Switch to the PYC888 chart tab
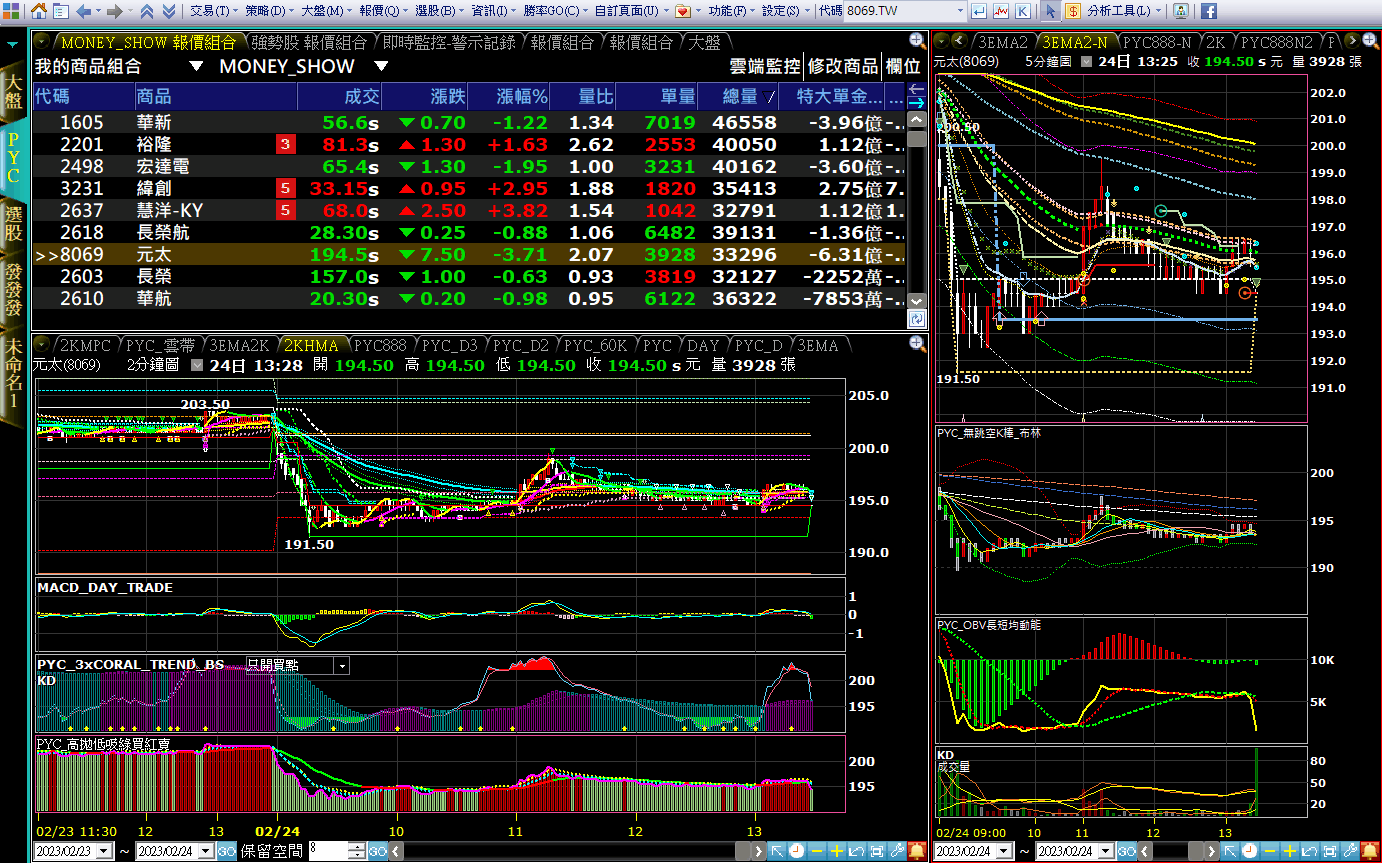Viewport: 1382px width, 863px height. 380,345
